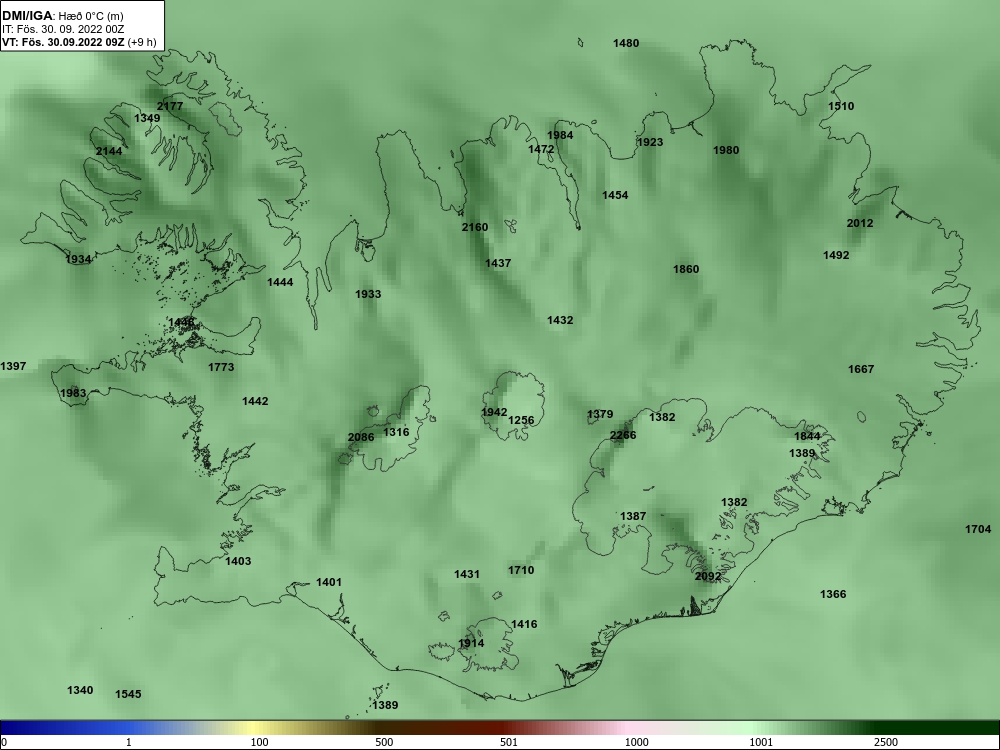
Task: Select the legend label 500
Action: (x=384, y=742)
